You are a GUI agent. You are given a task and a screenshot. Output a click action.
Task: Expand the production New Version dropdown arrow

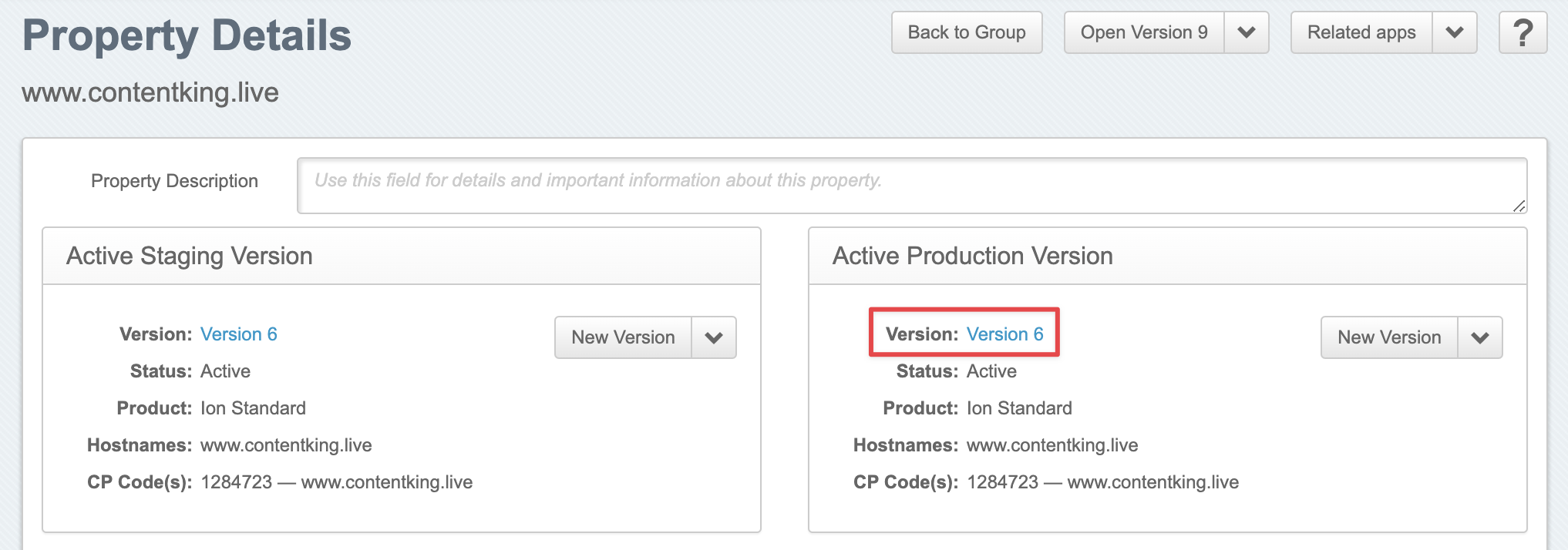[1480, 337]
